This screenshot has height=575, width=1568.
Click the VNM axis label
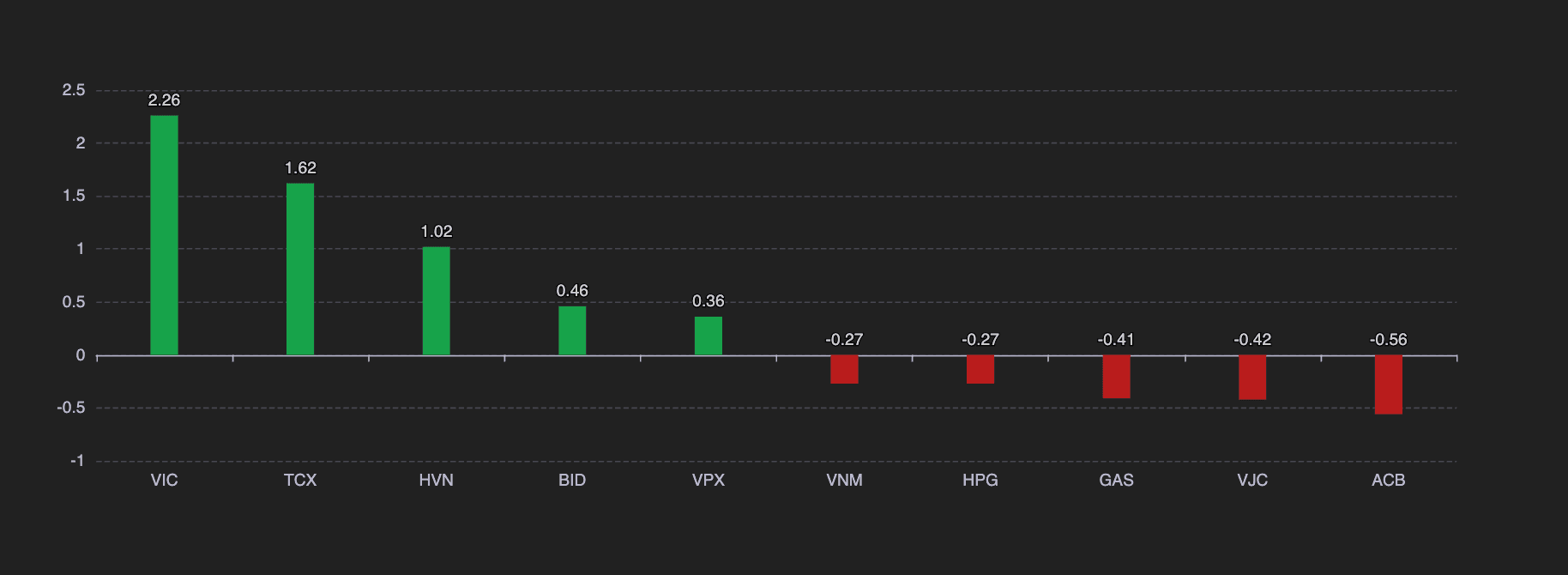[844, 481]
